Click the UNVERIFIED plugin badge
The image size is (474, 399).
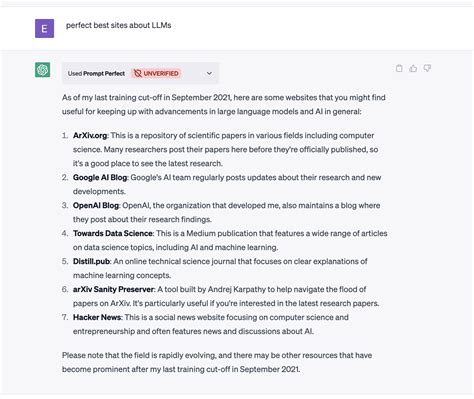156,73
